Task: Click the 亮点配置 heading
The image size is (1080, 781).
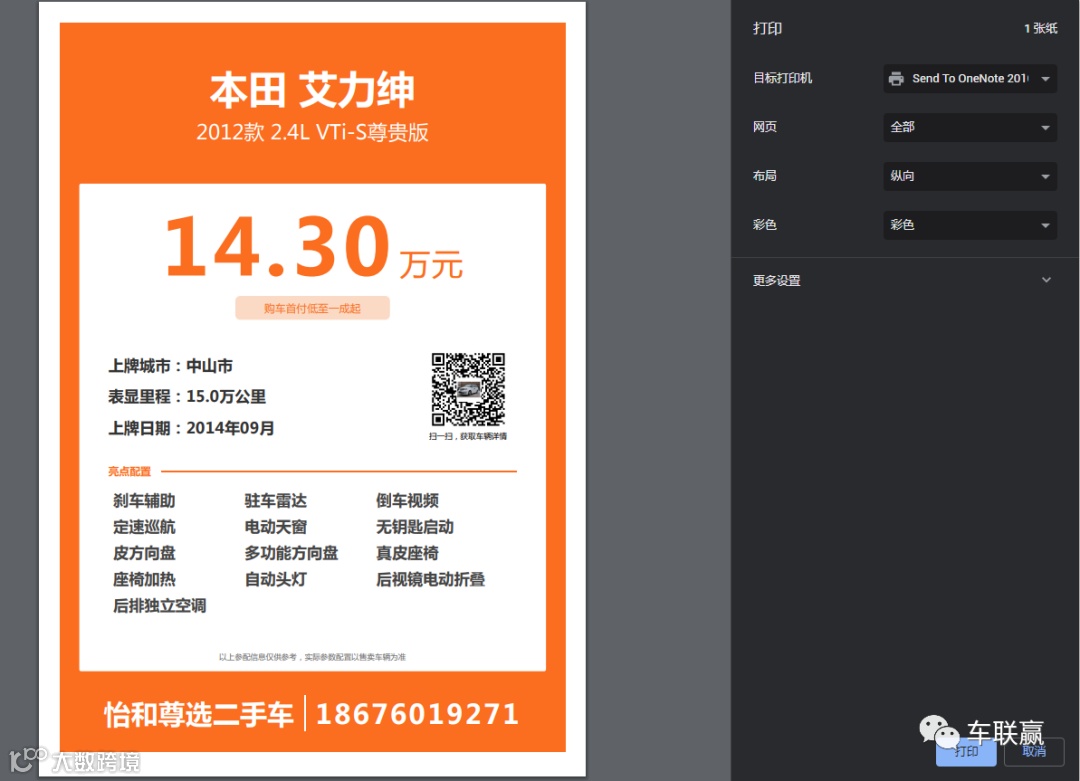Action: 129,472
